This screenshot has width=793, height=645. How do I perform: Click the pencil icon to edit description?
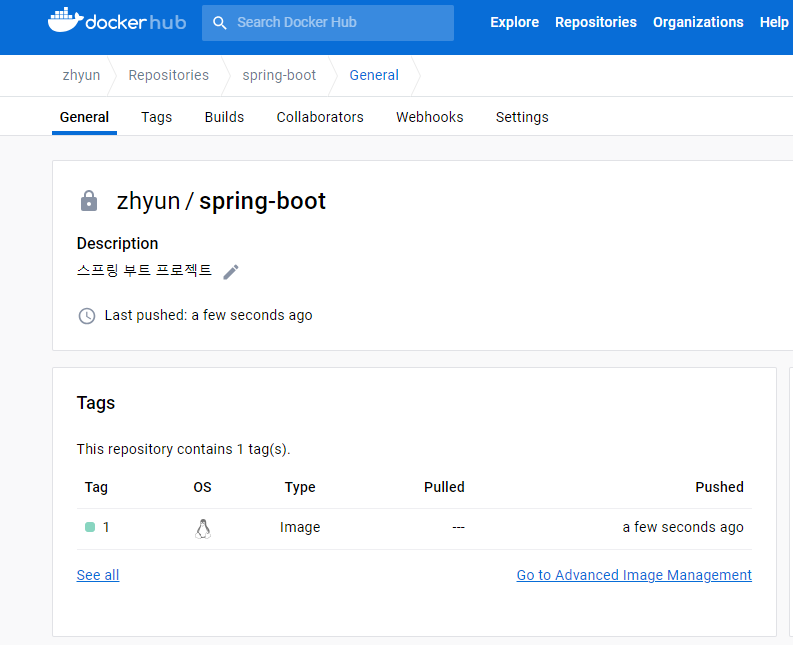pos(231,272)
